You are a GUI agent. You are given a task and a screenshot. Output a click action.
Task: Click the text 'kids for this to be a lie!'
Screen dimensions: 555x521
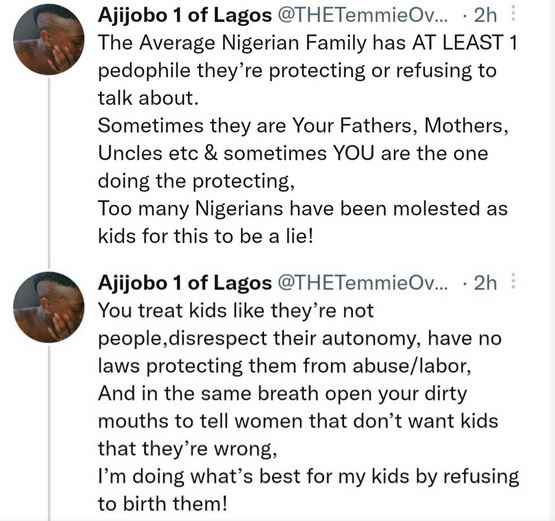206,236
